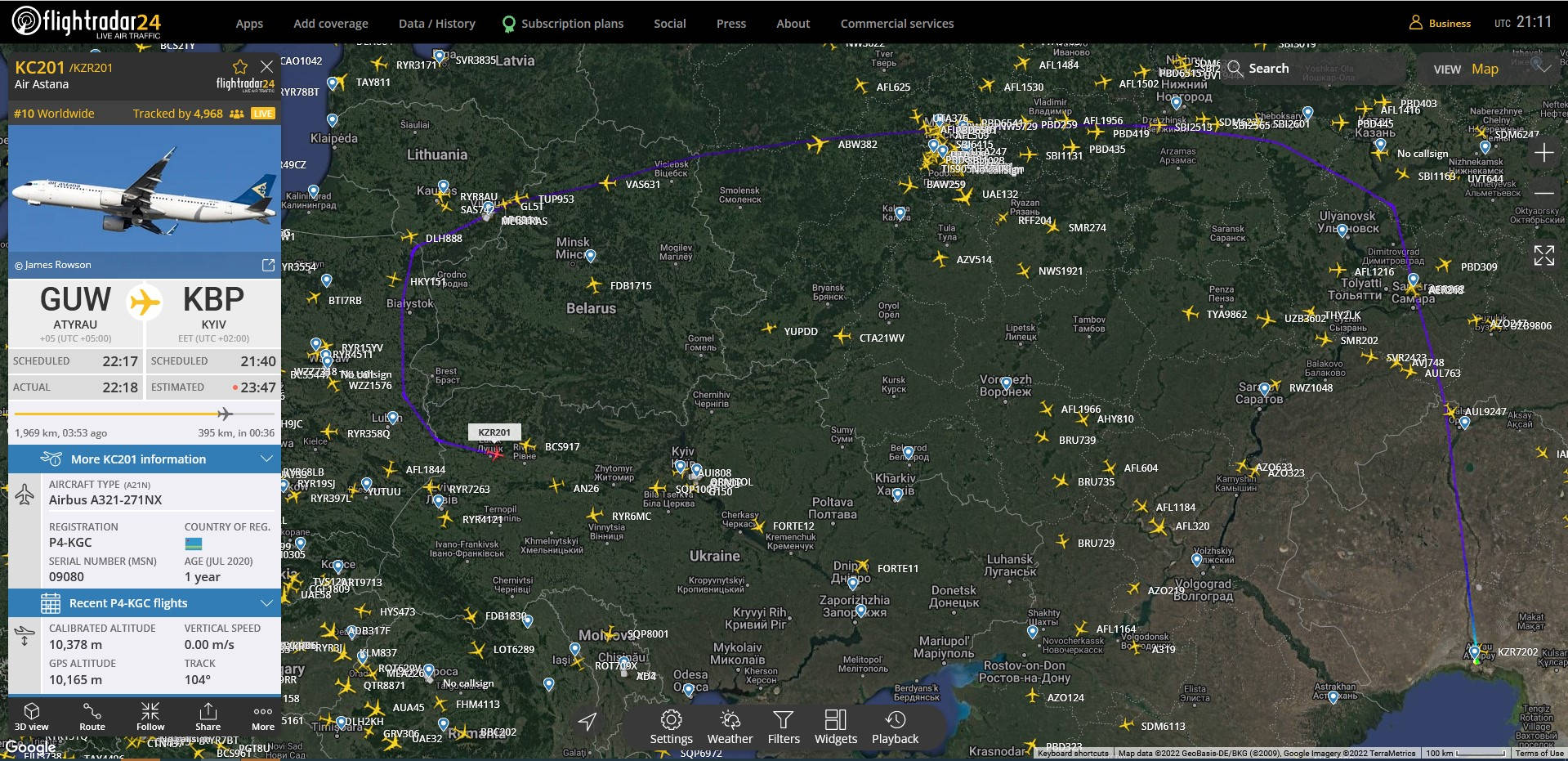Toggle the UTC clock display
Screen dimensions: 1568x761
(x=1523, y=22)
